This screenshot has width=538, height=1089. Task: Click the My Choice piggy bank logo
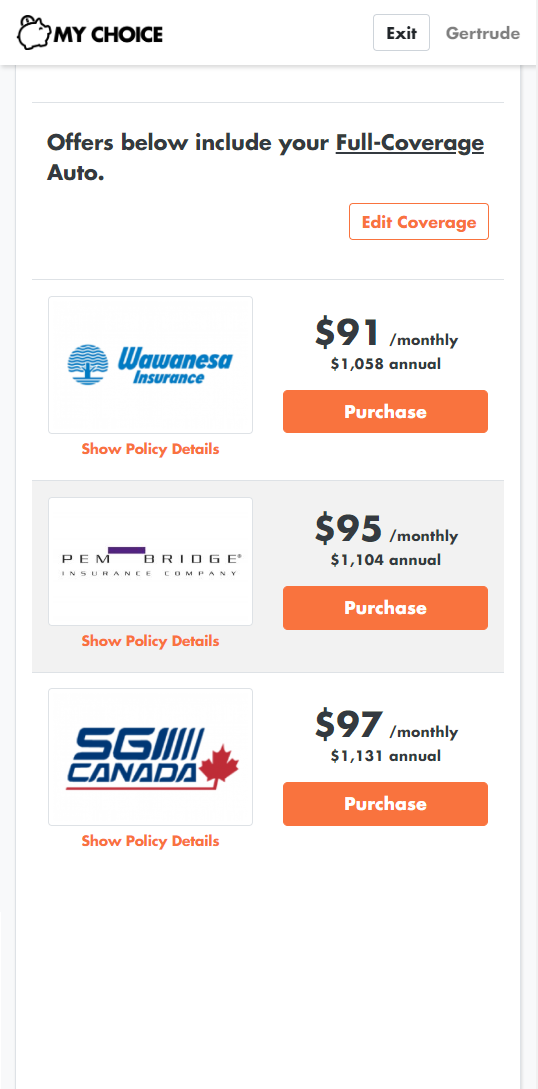[90, 33]
